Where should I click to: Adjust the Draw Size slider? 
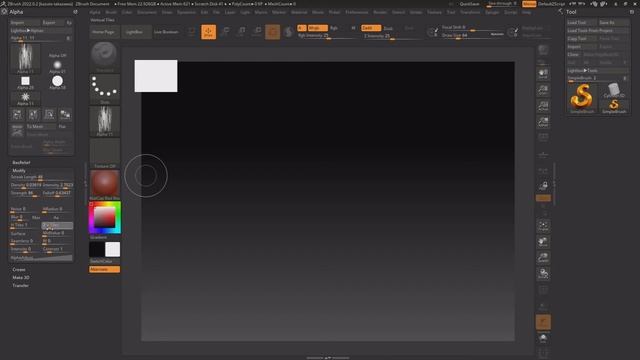pos(472,36)
